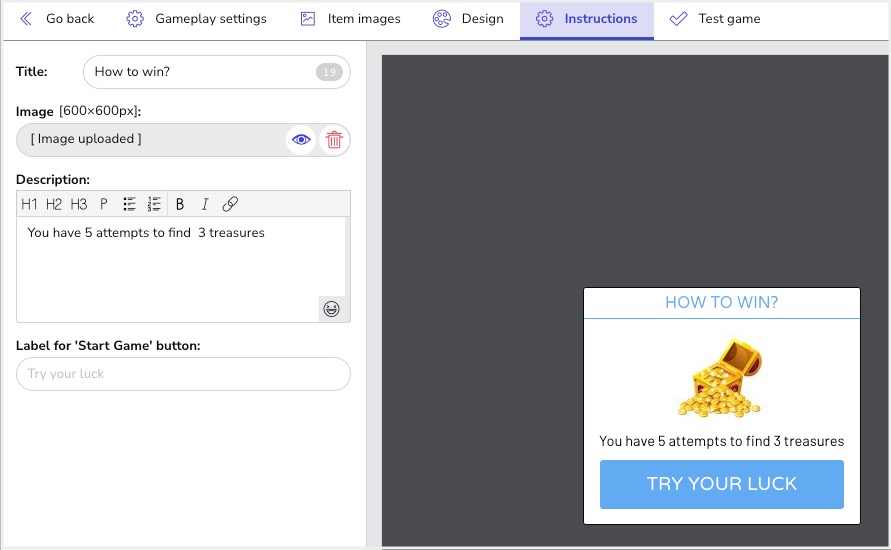Toggle italic formatting
This screenshot has width=891, height=550.
(205, 204)
